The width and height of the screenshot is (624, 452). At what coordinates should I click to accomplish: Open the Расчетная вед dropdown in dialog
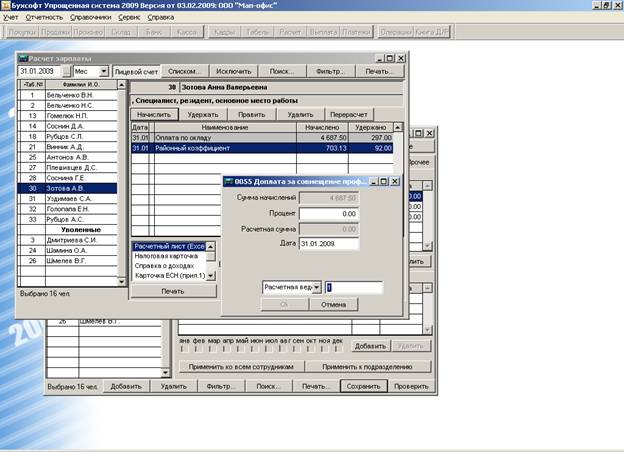pos(317,287)
